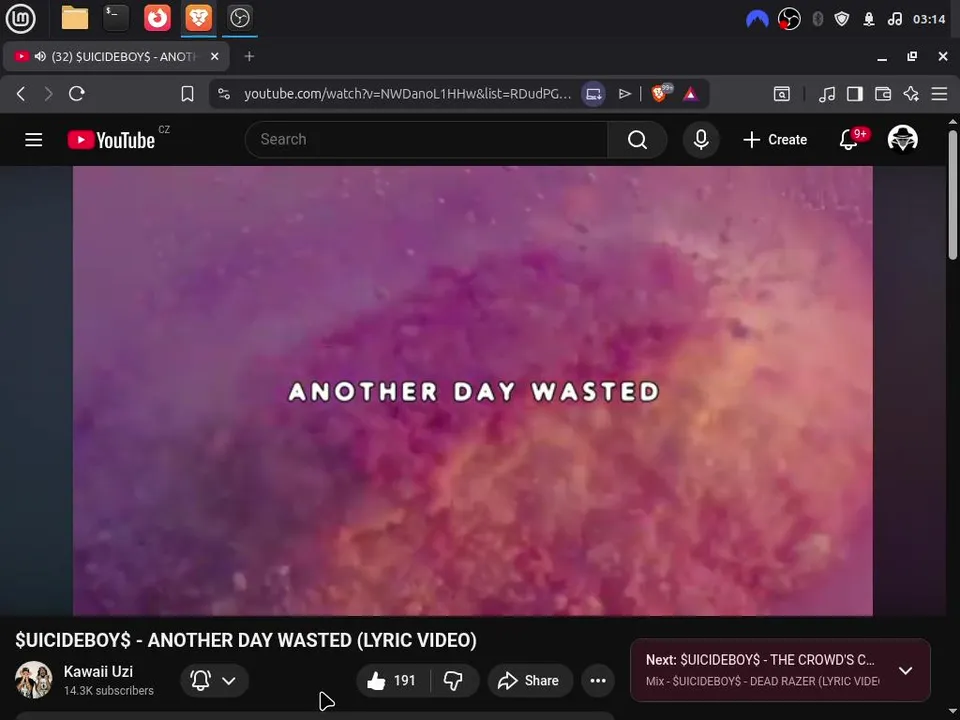Screen dimensions: 960x720
Task: Click the send/share arrow icon in address bar
Action: [x=624, y=94]
